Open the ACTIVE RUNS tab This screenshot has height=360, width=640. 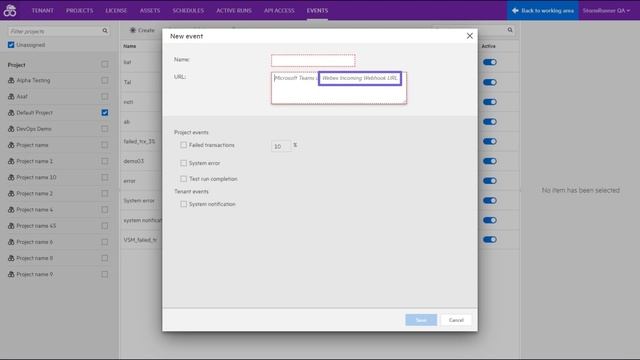coord(234,11)
